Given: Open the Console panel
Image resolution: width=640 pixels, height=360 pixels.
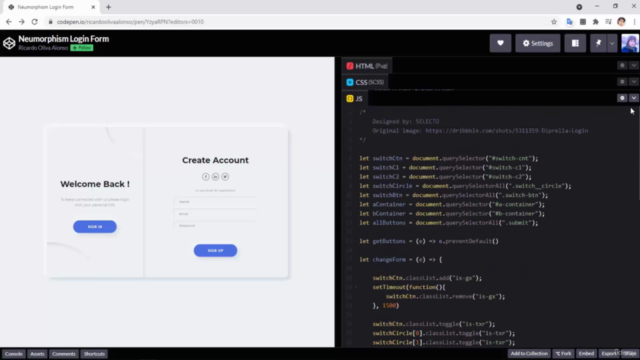Looking at the screenshot, I should tap(13, 354).
